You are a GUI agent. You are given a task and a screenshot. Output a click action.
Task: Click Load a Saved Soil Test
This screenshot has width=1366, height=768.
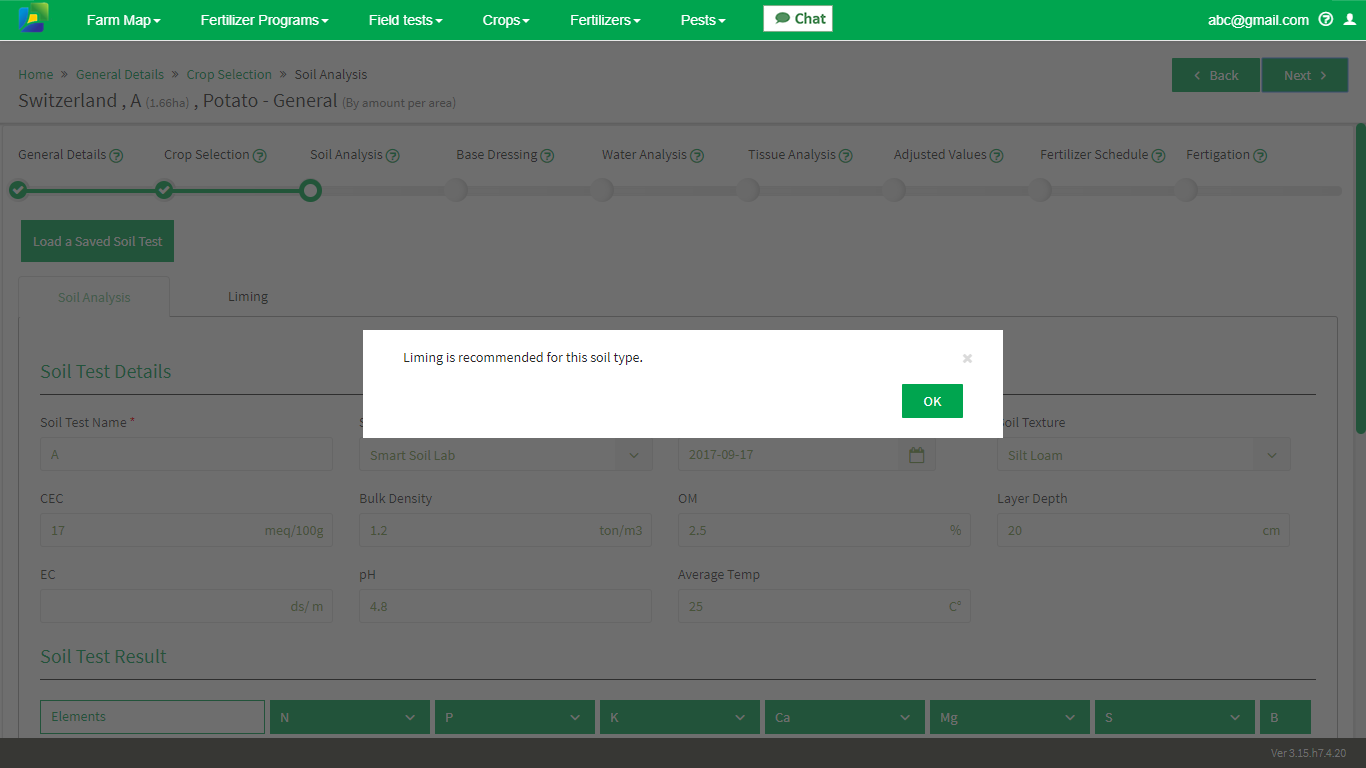97,241
